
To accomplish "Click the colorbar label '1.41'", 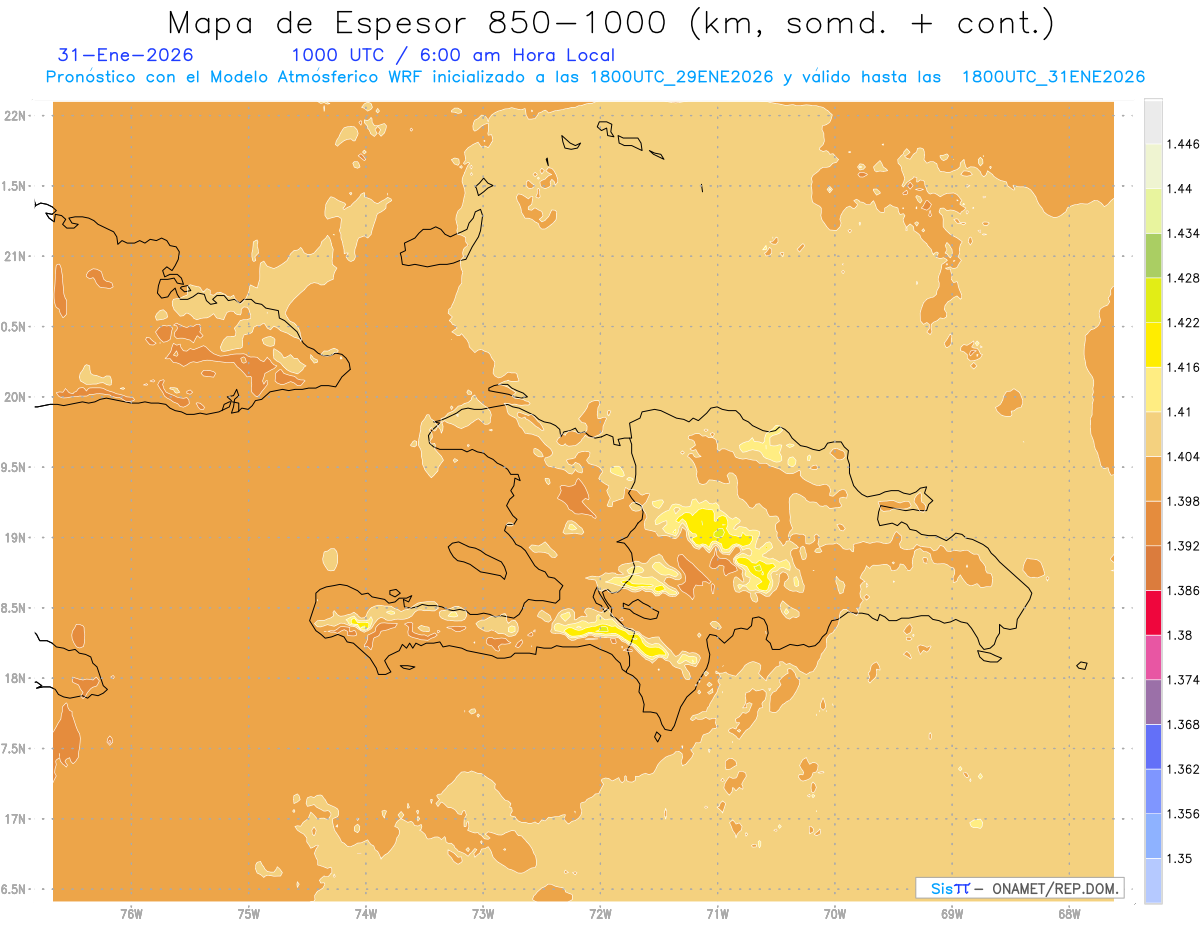I will click(x=1180, y=412).
